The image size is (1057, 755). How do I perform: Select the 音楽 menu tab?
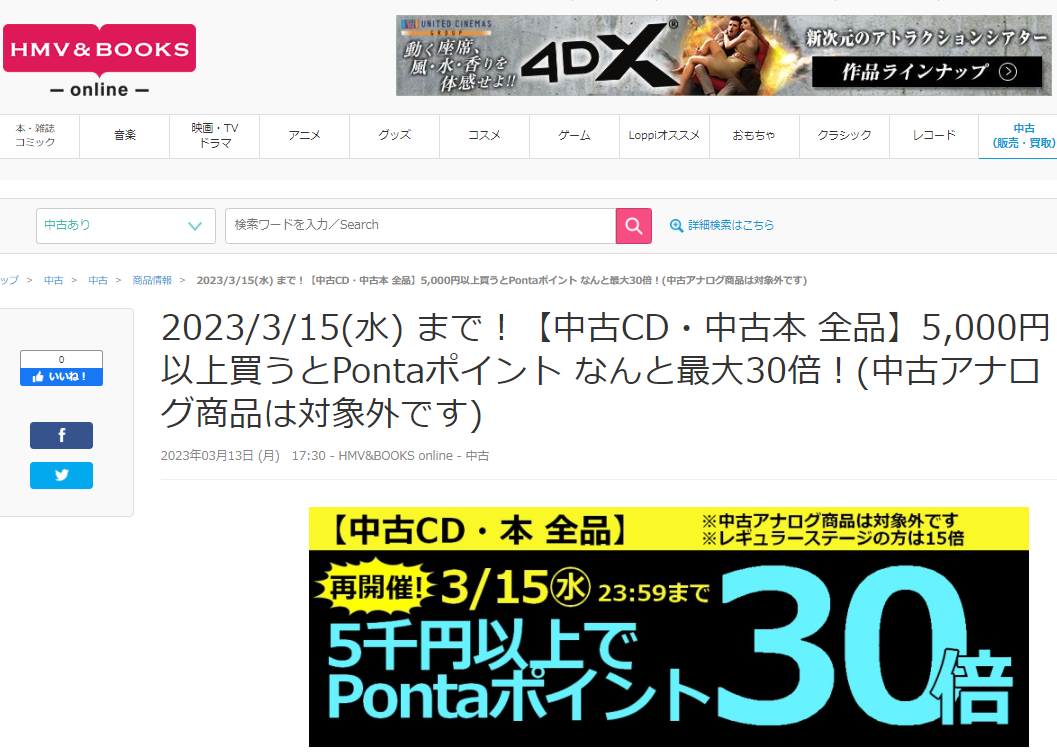coord(125,135)
